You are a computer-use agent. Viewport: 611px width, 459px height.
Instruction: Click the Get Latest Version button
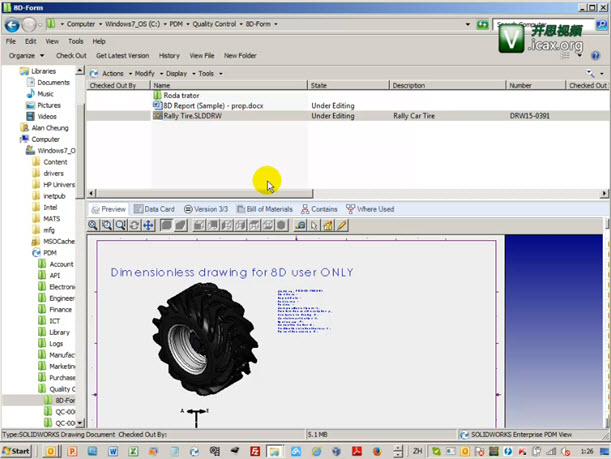(x=121, y=56)
